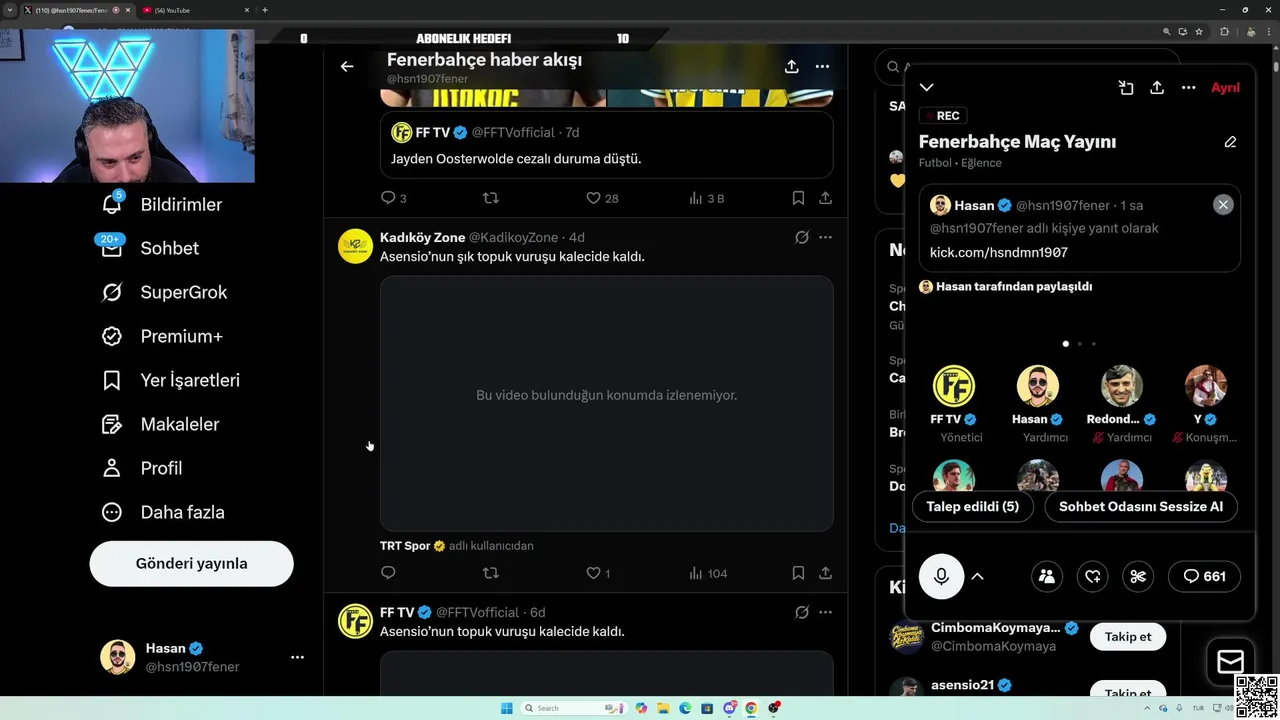Leave the Space via Ayrıl
This screenshot has width=1280, height=720.
(x=1225, y=88)
